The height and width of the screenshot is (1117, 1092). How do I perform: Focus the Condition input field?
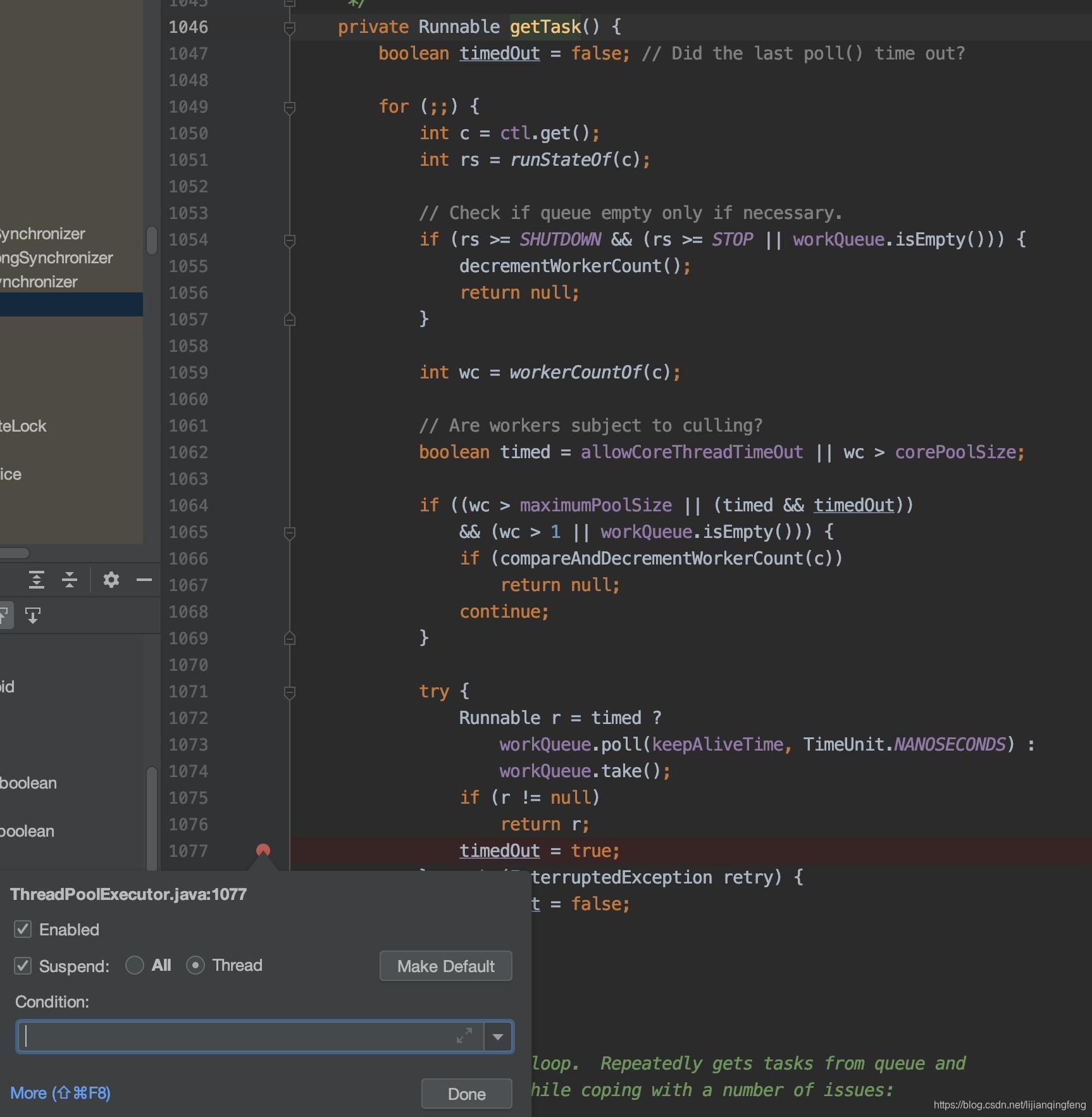pyautogui.click(x=249, y=1036)
